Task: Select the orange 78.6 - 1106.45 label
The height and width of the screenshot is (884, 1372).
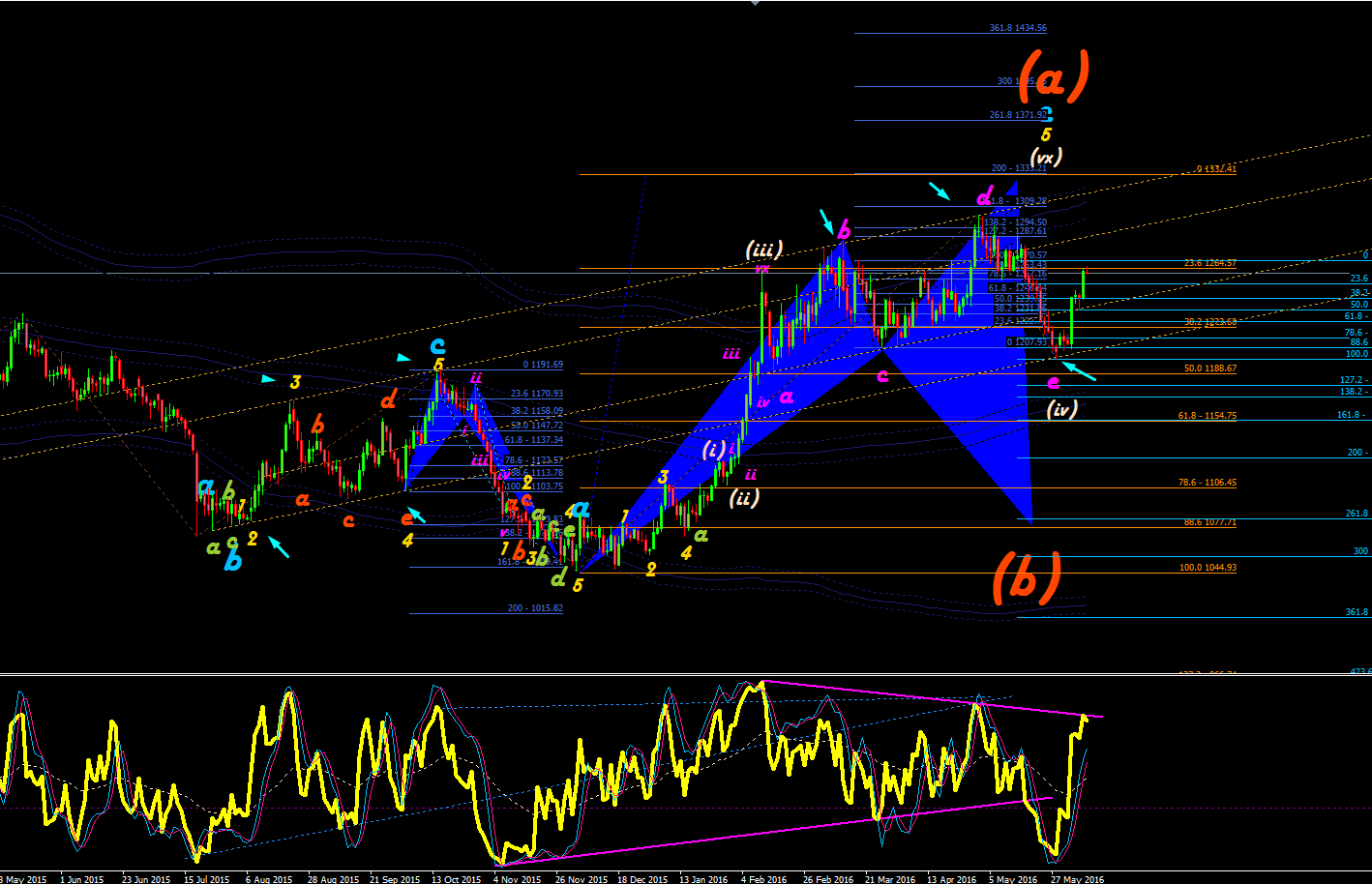Action: [x=1208, y=483]
